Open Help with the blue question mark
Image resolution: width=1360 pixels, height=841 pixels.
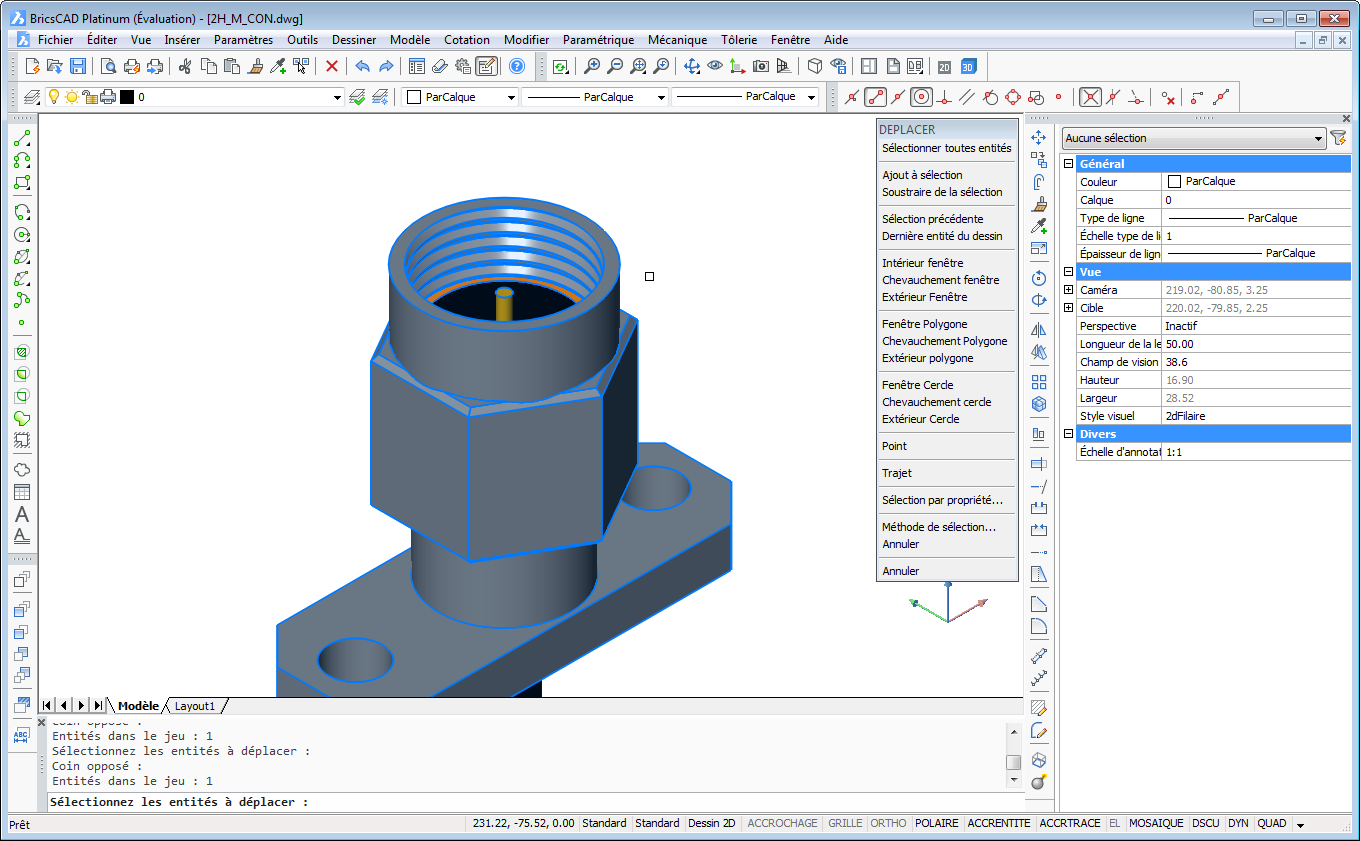click(x=517, y=66)
